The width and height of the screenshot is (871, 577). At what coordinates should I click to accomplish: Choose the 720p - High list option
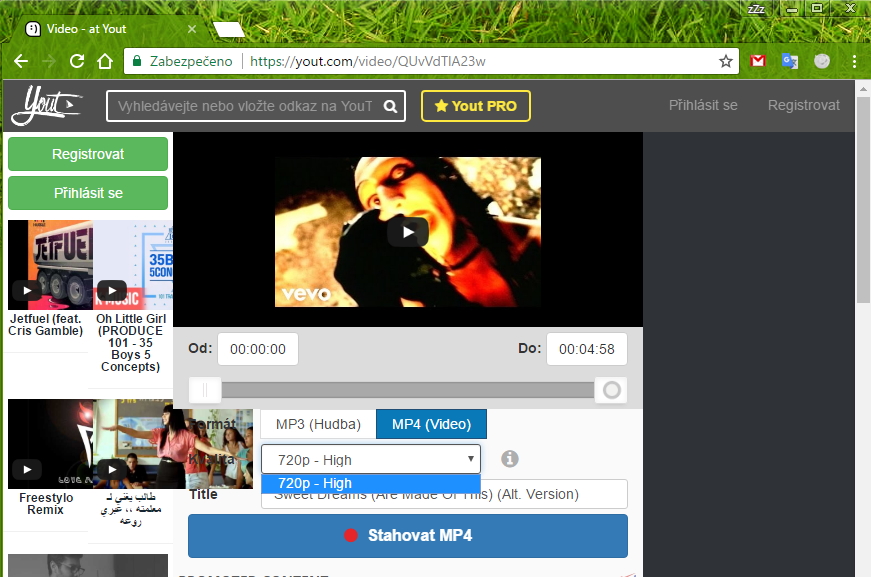click(371, 483)
